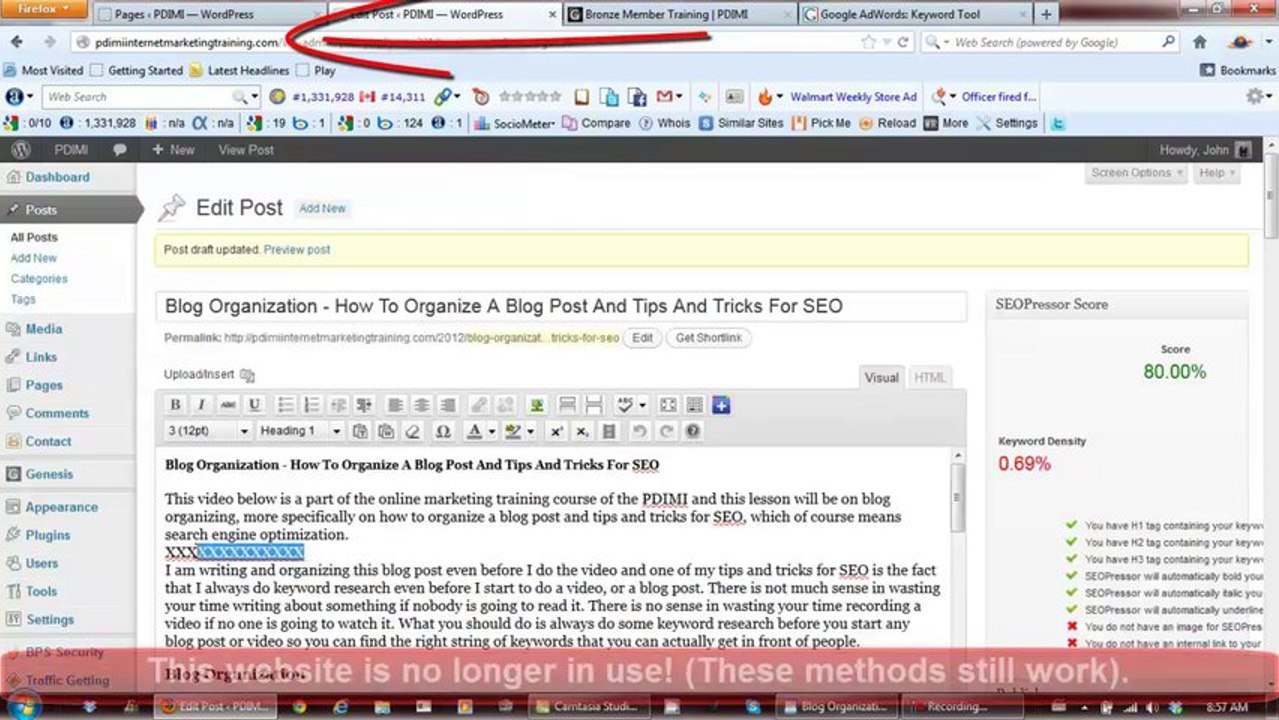Screen dimensions: 1279x720
Task: Open the font size 3 (12pt) dropdown
Action: (x=208, y=431)
